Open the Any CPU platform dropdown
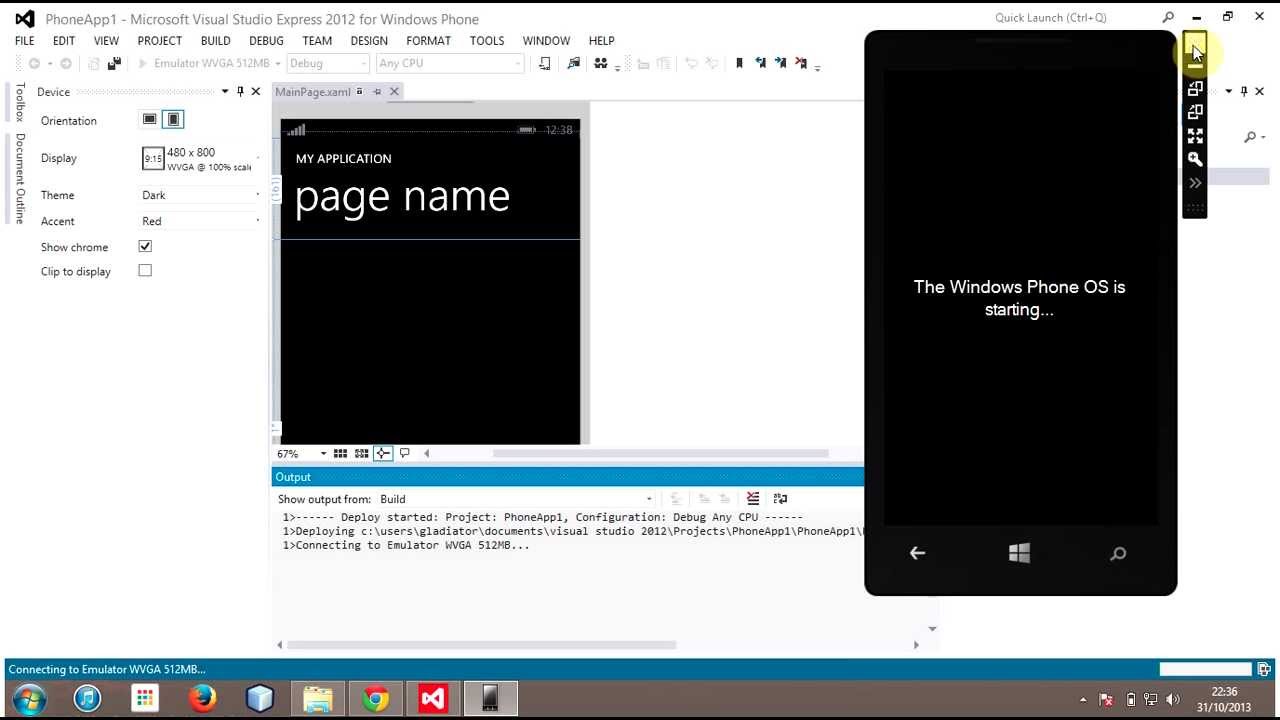Screen dimensions: 1280x720 (450, 63)
